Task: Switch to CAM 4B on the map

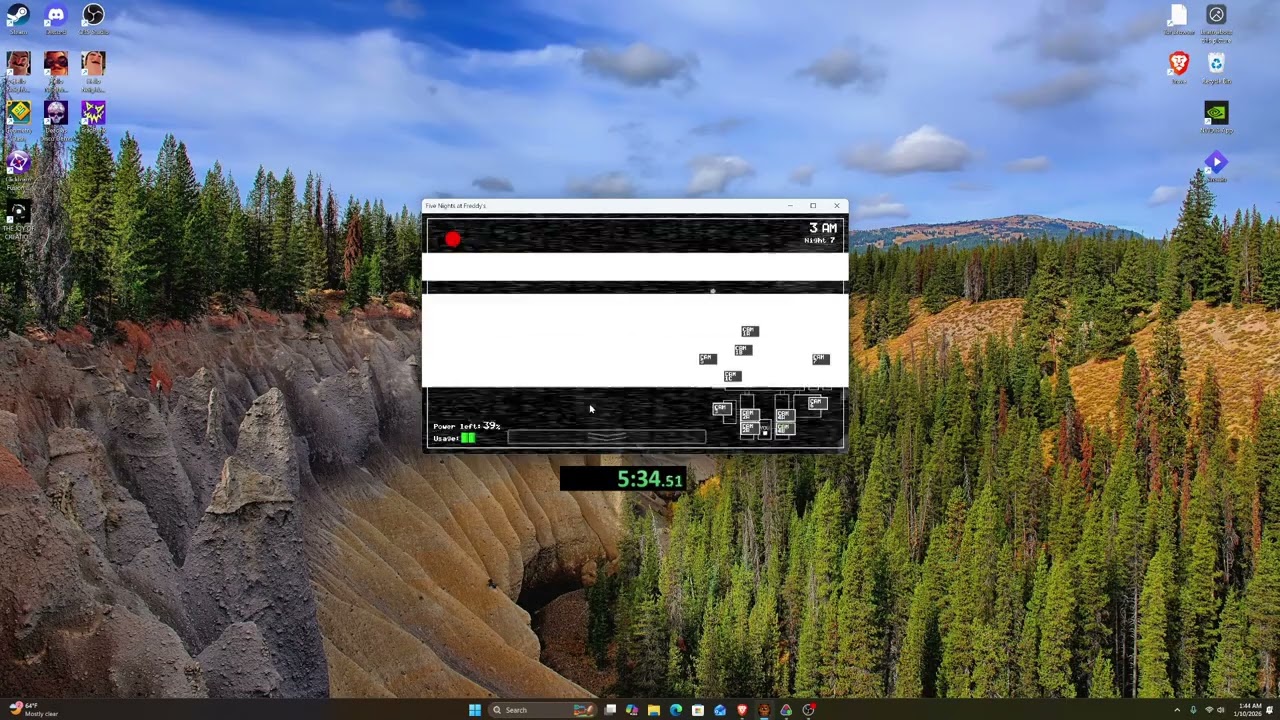Action: pos(784,428)
